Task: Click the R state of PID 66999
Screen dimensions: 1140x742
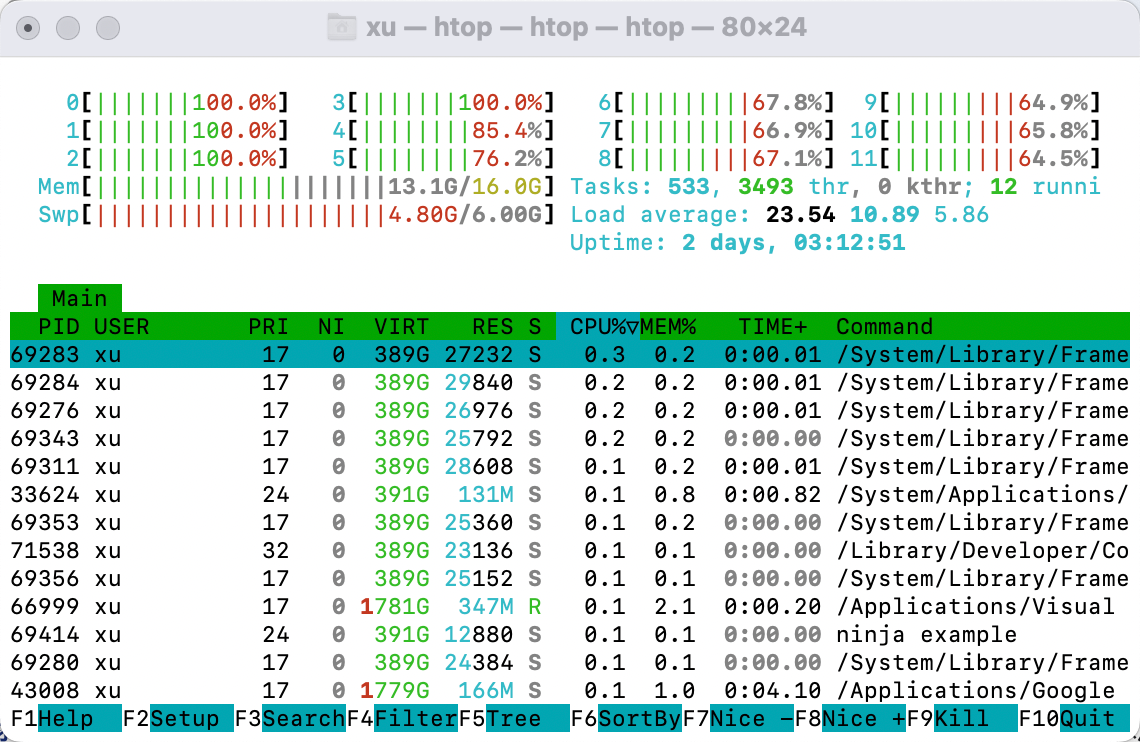Action: (x=535, y=606)
